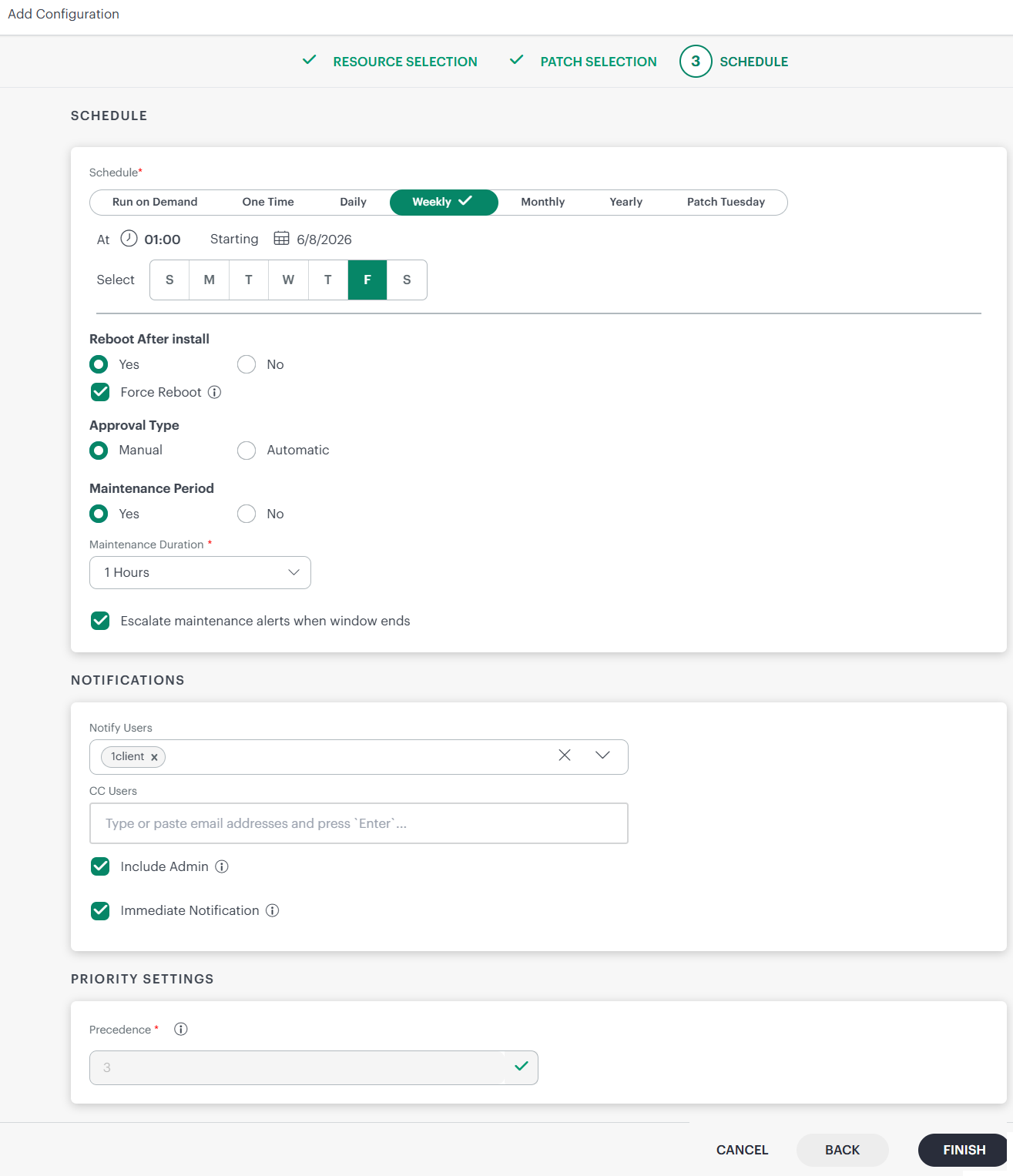Viewport: 1013px width, 1176px height.
Task: Select the Patch Tuesday schedule
Action: 726,202
